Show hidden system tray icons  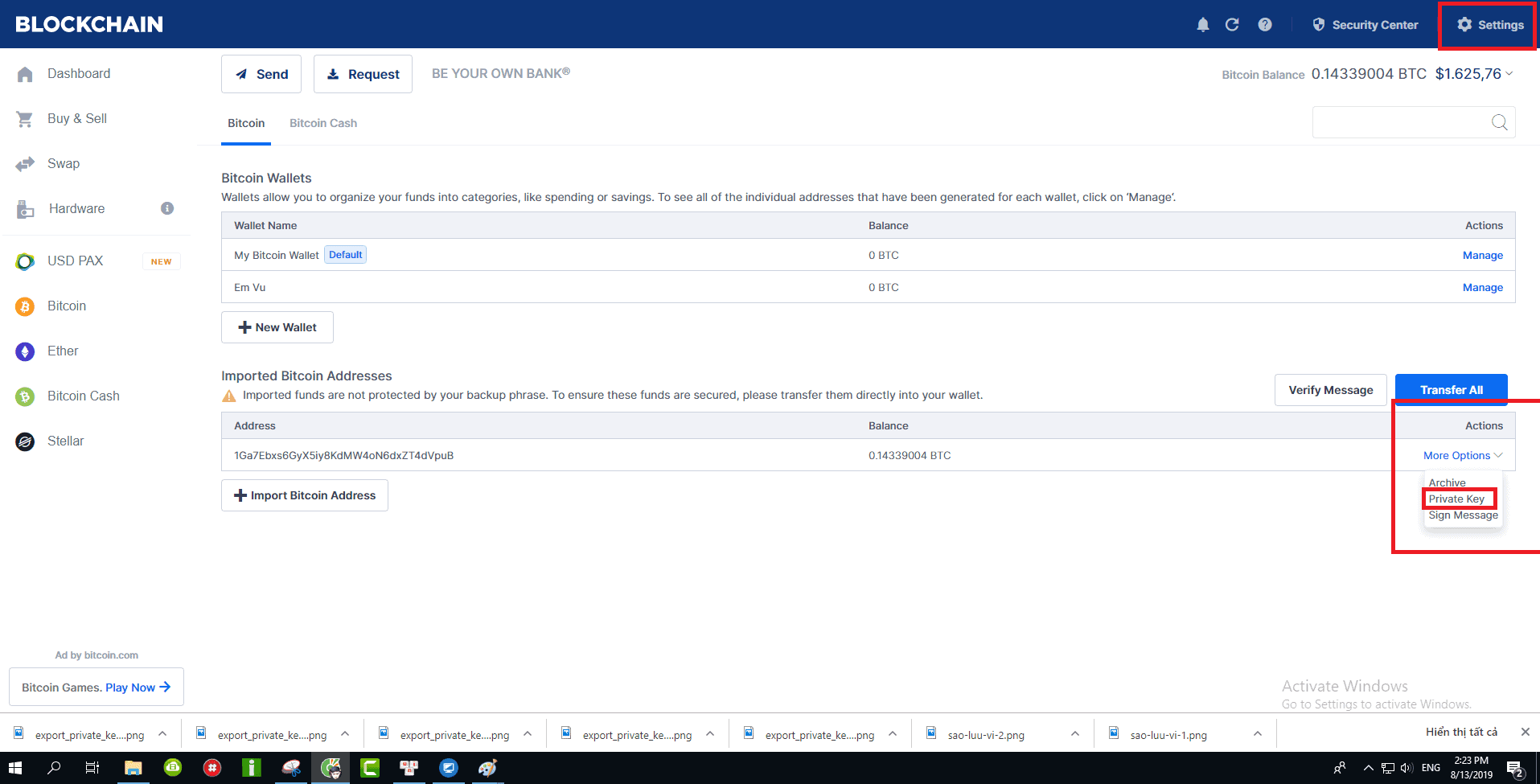coord(1368,768)
